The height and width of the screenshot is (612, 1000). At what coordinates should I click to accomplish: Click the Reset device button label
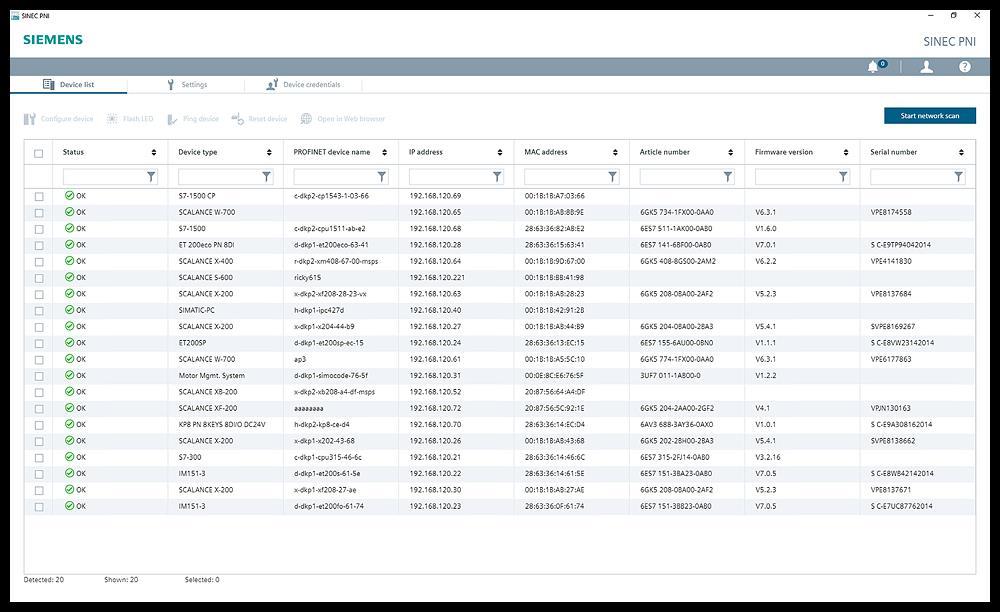coord(268,119)
